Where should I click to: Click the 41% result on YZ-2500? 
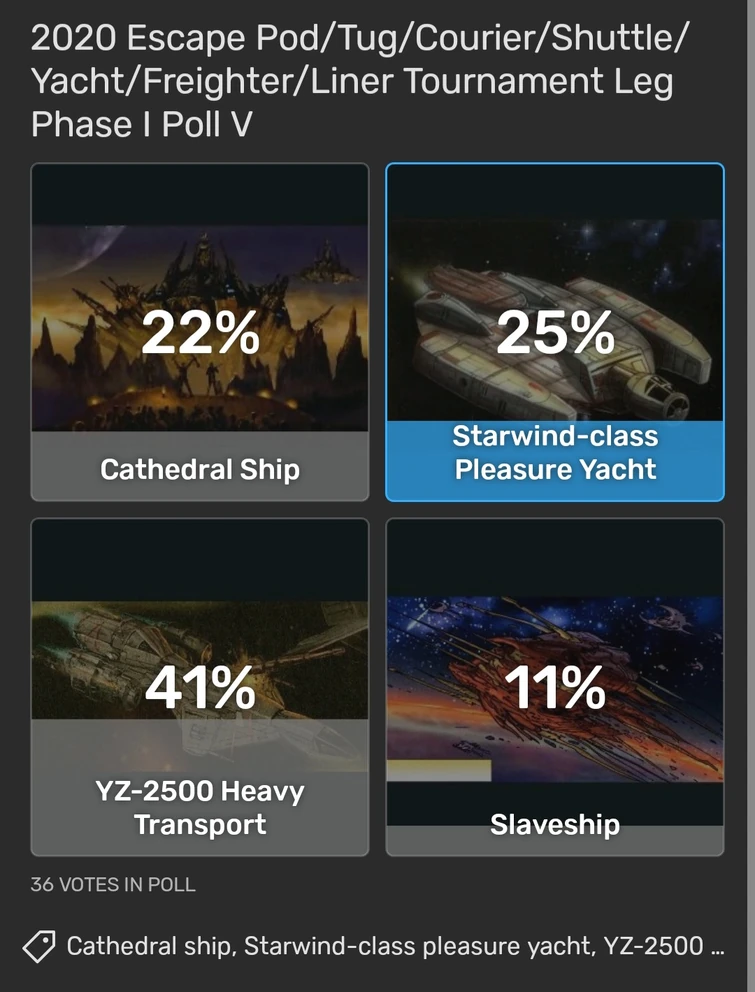[x=200, y=689]
